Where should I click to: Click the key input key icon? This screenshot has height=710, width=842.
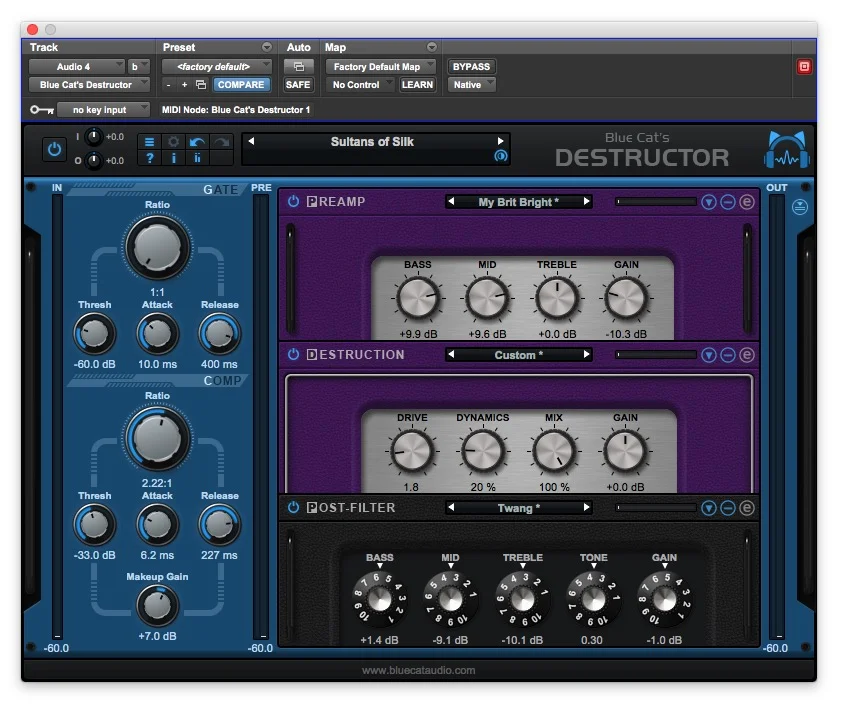[x=42, y=110]
